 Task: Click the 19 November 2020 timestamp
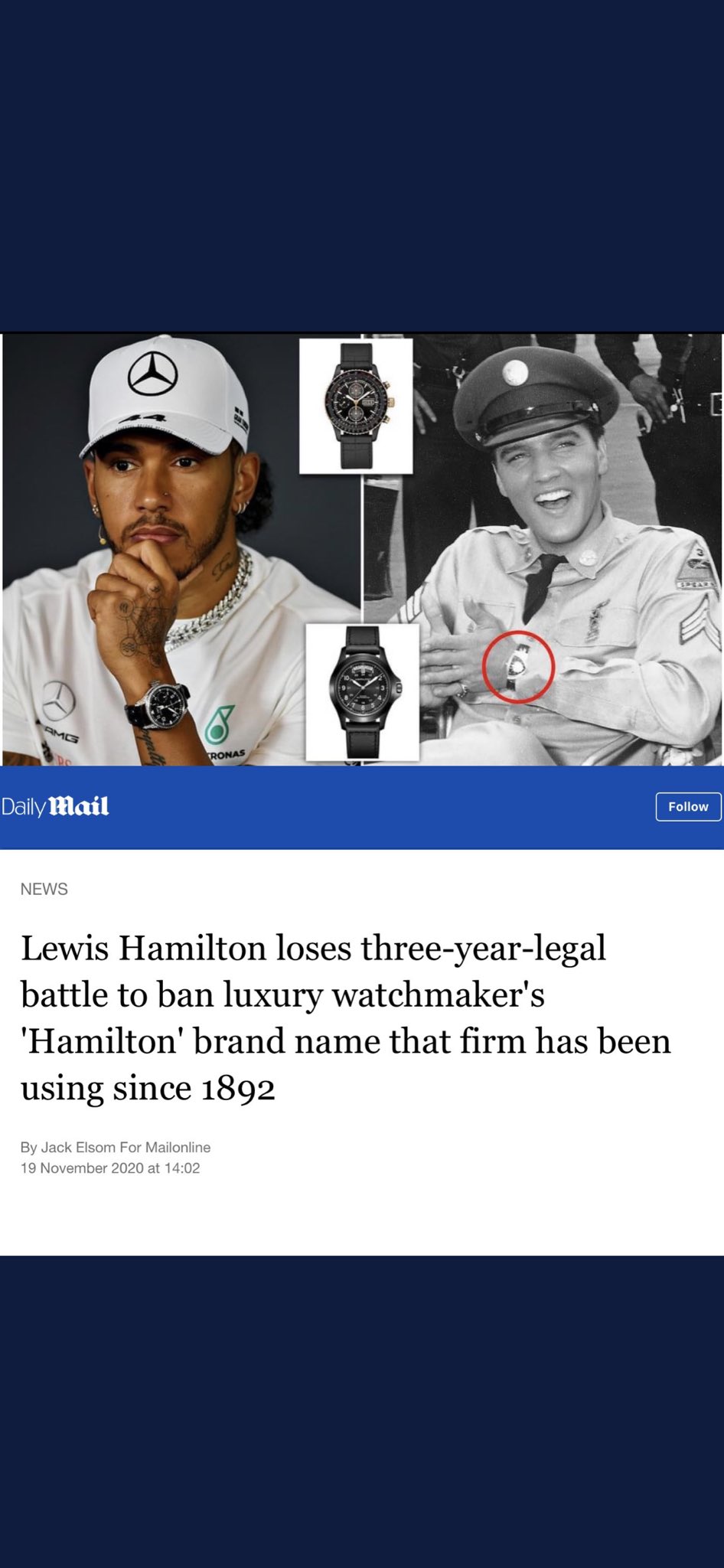[110, 1168]
